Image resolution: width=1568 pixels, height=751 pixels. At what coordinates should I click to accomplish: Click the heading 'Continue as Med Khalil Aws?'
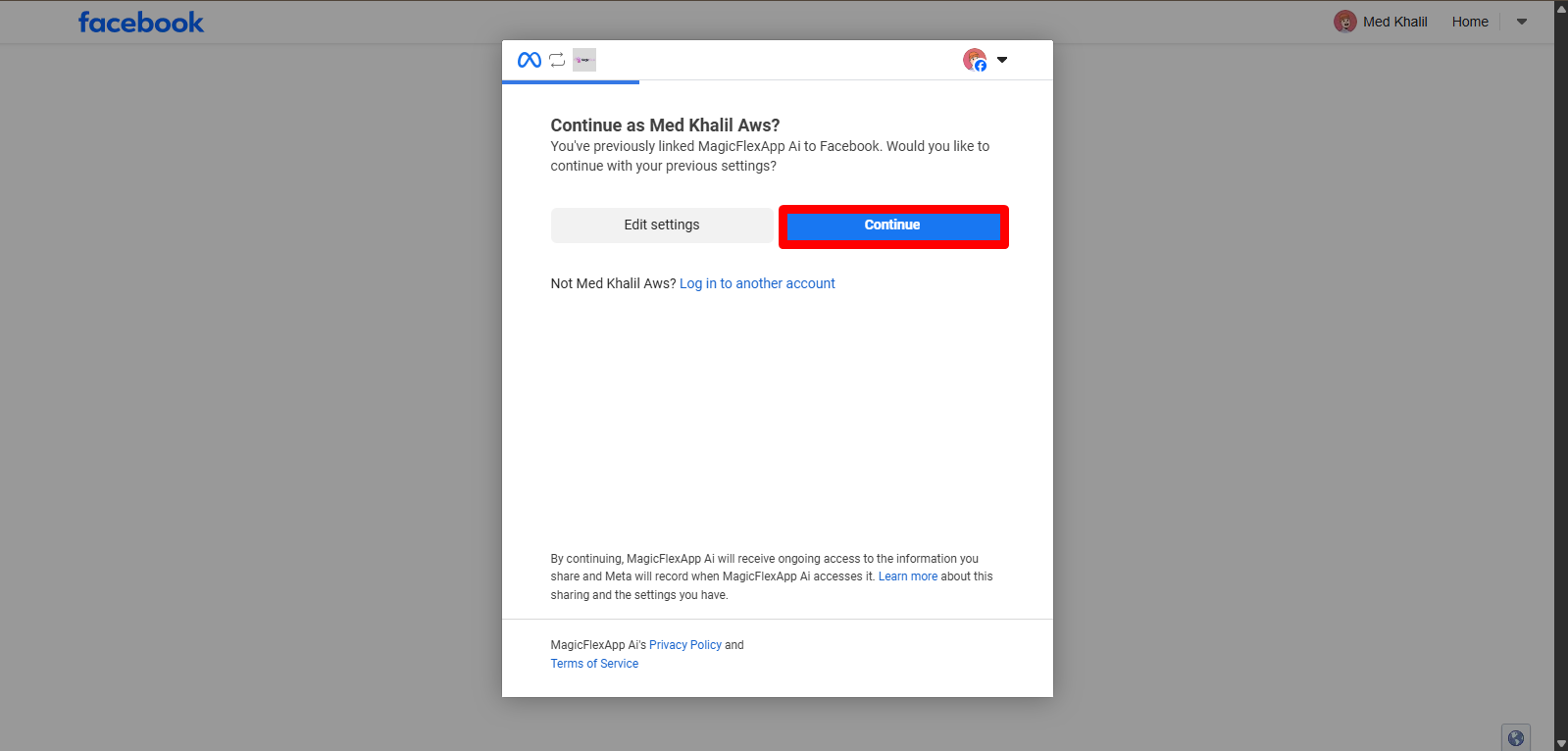point(665,125)
